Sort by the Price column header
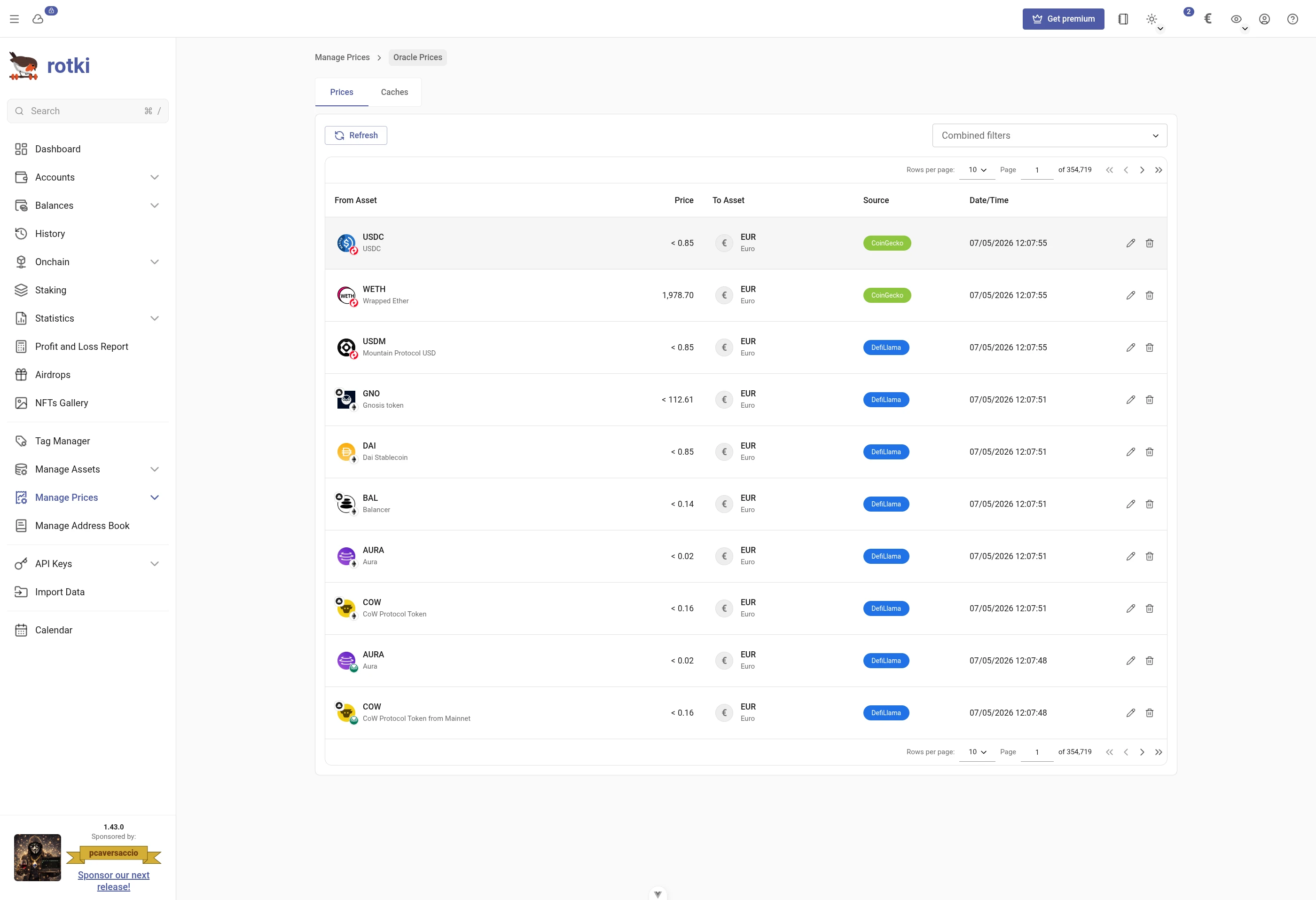1316x900 pixels. click(x=683, y=200)
